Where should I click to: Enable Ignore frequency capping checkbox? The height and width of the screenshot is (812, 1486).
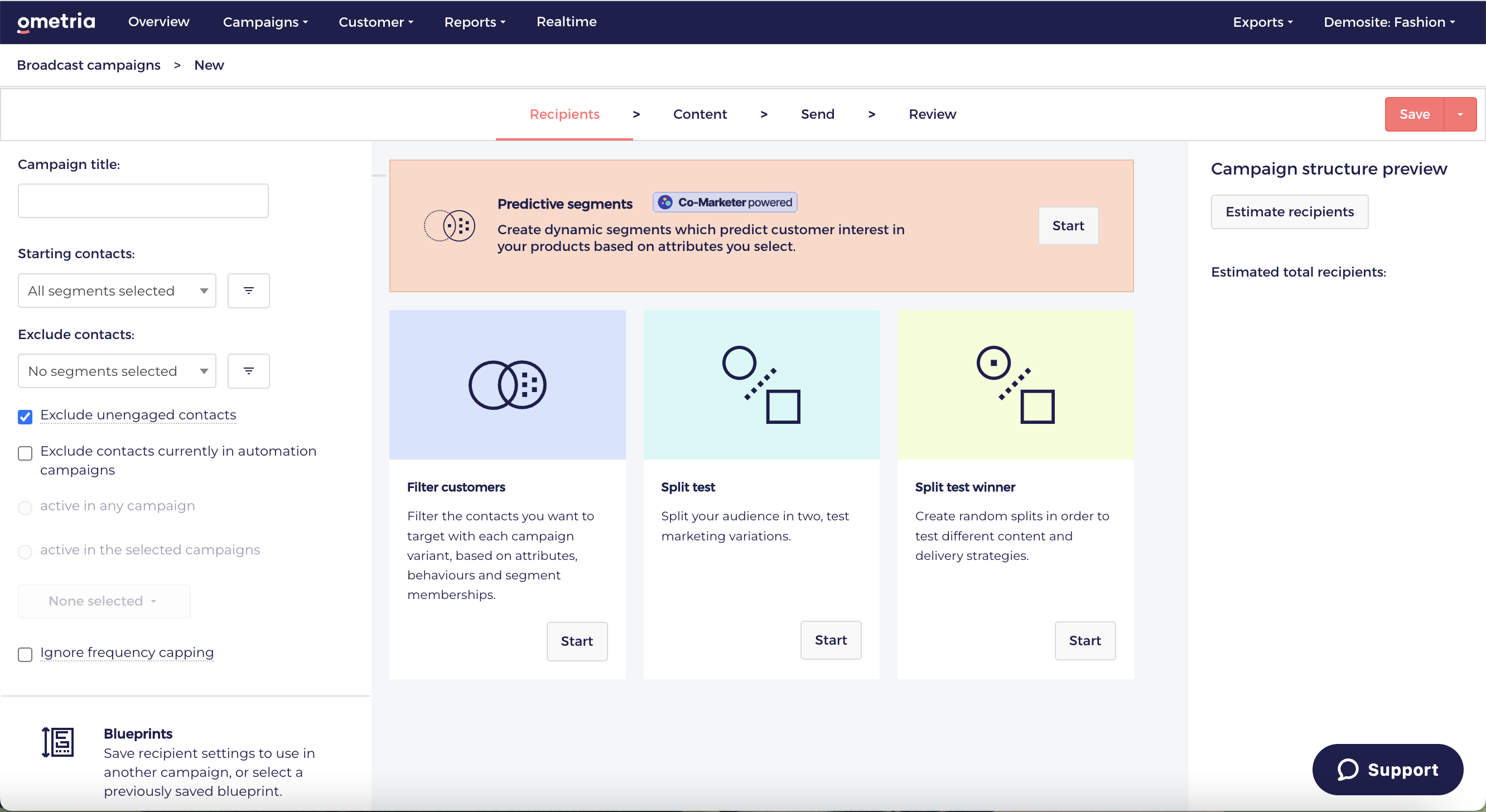pos(25,654)
